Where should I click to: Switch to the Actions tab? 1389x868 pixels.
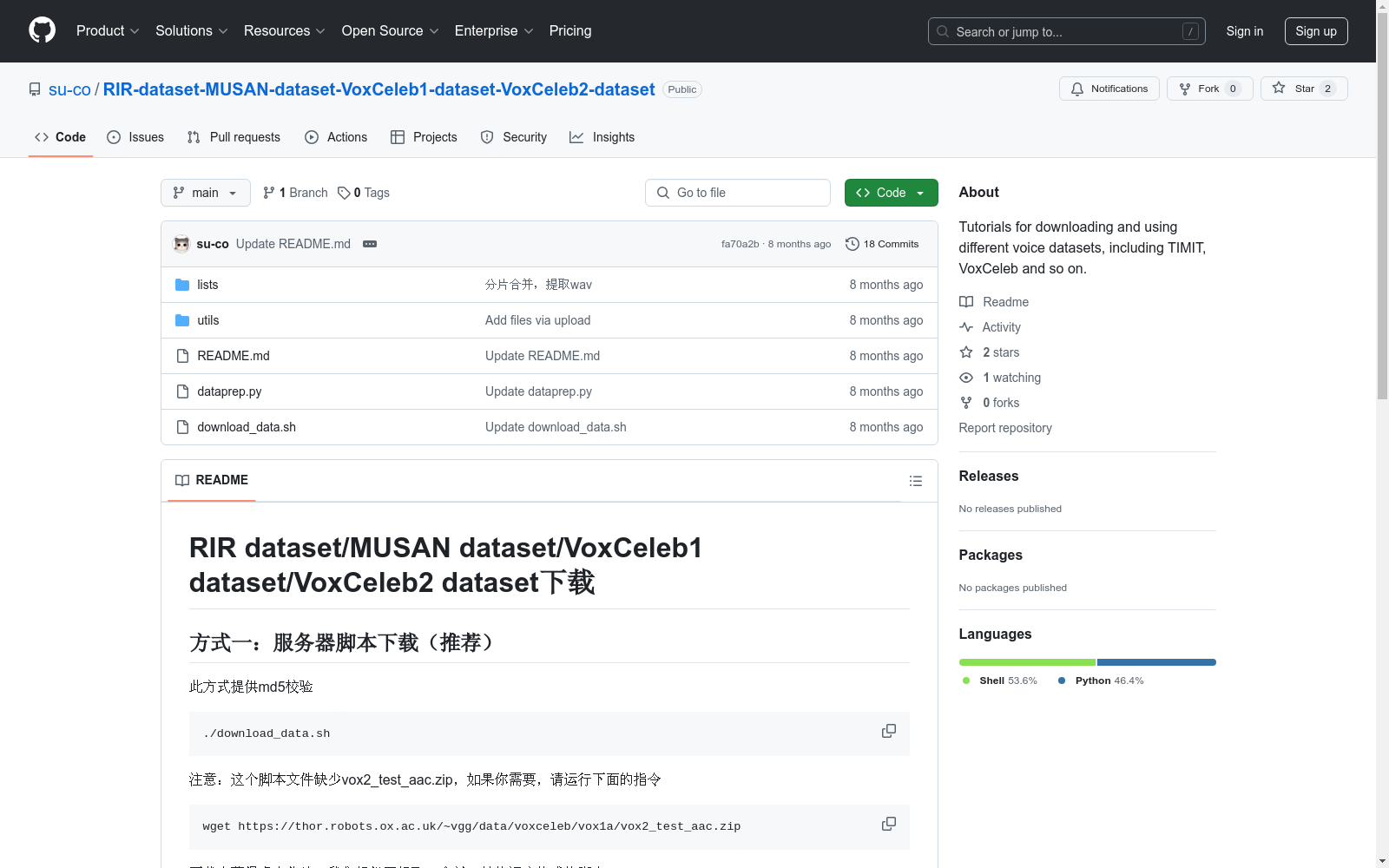[x=336, y=137]
